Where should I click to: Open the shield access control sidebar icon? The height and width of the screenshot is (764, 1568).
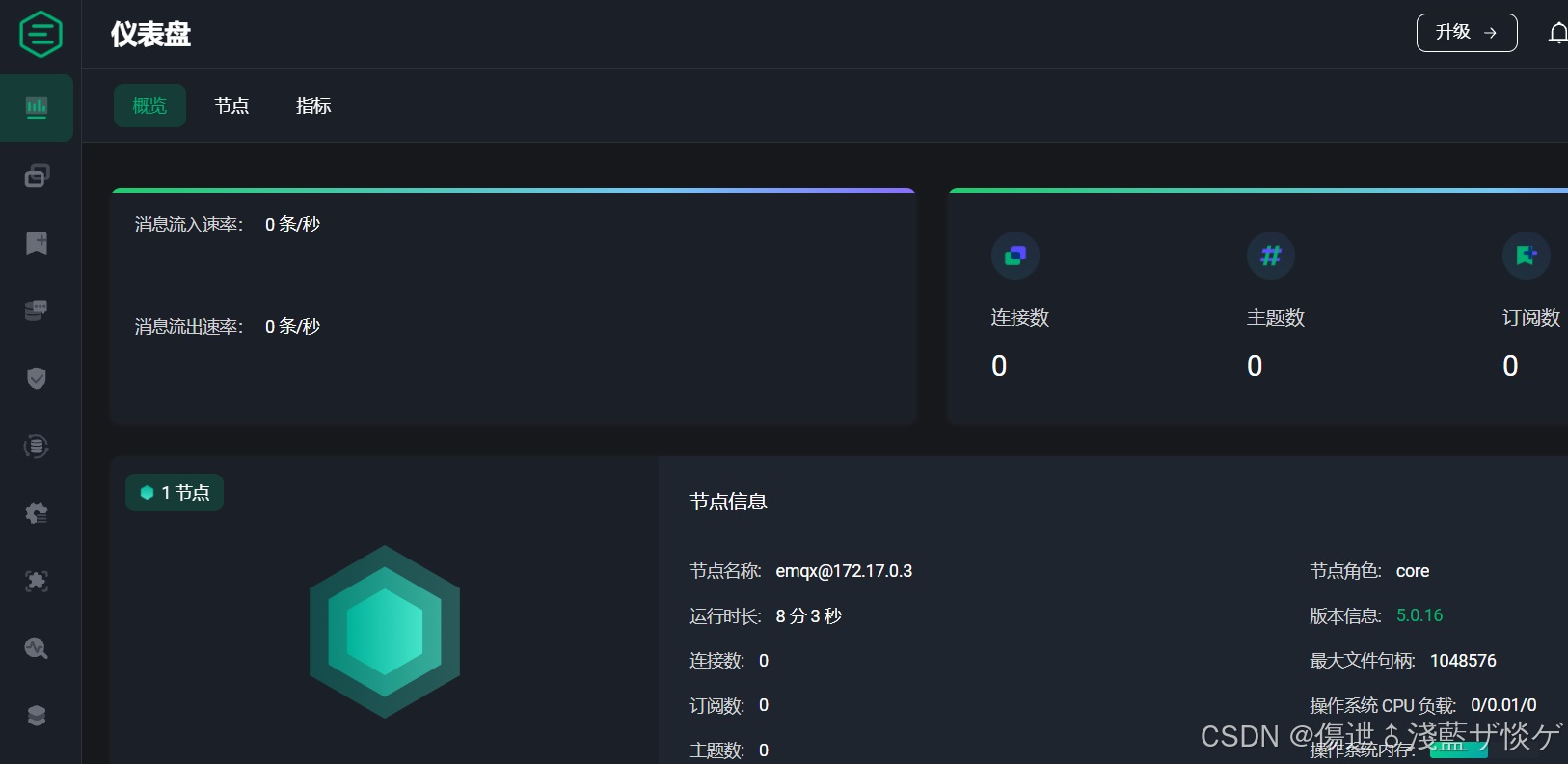(x=37, y=378)
